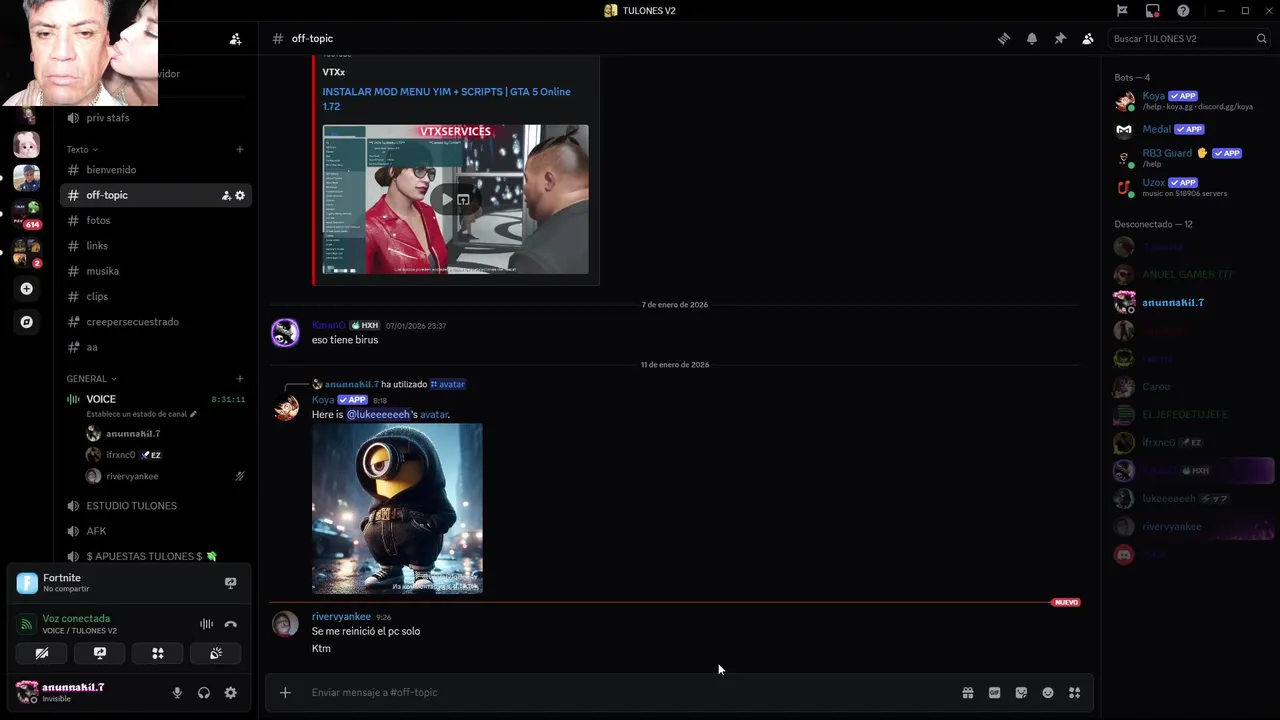Open the GIF picker
This screenshot has height=720, width=1280.
[x=995, y=693]
